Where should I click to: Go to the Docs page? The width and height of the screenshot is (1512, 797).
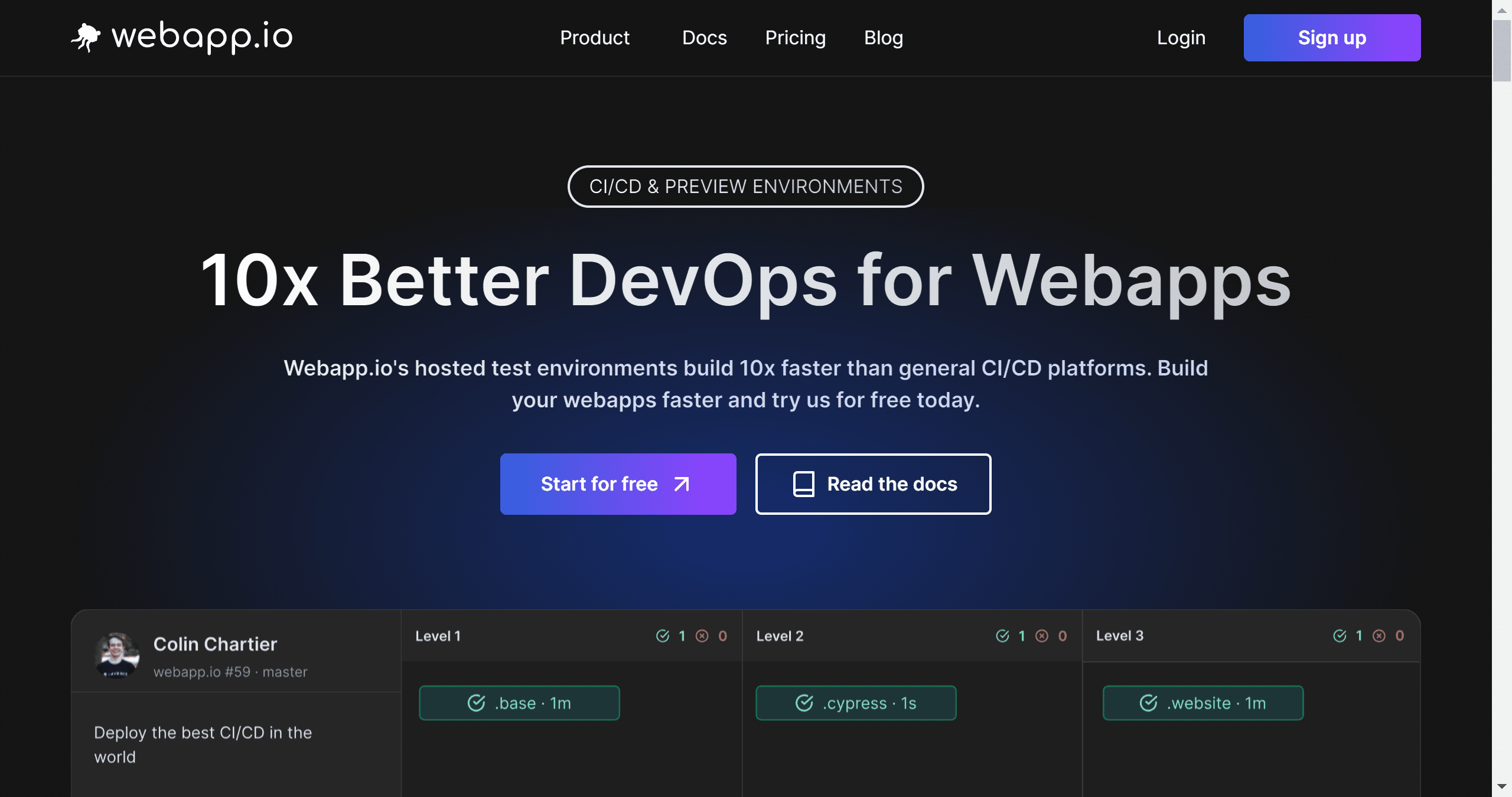tap(704, 38)
